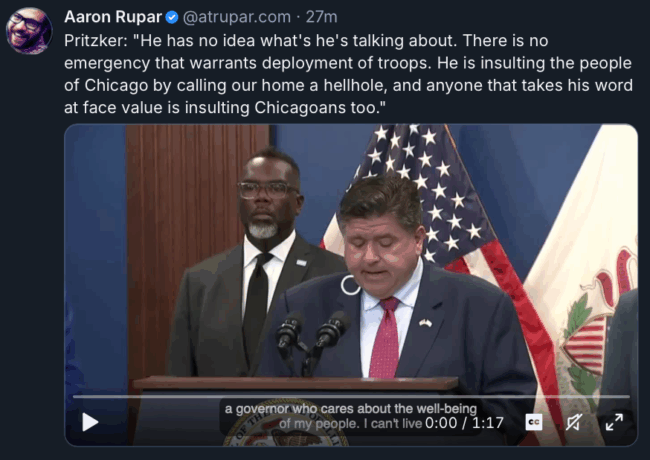
Task: Toggle closed captions with the CC icon
Action: click(x=534, y=422)
